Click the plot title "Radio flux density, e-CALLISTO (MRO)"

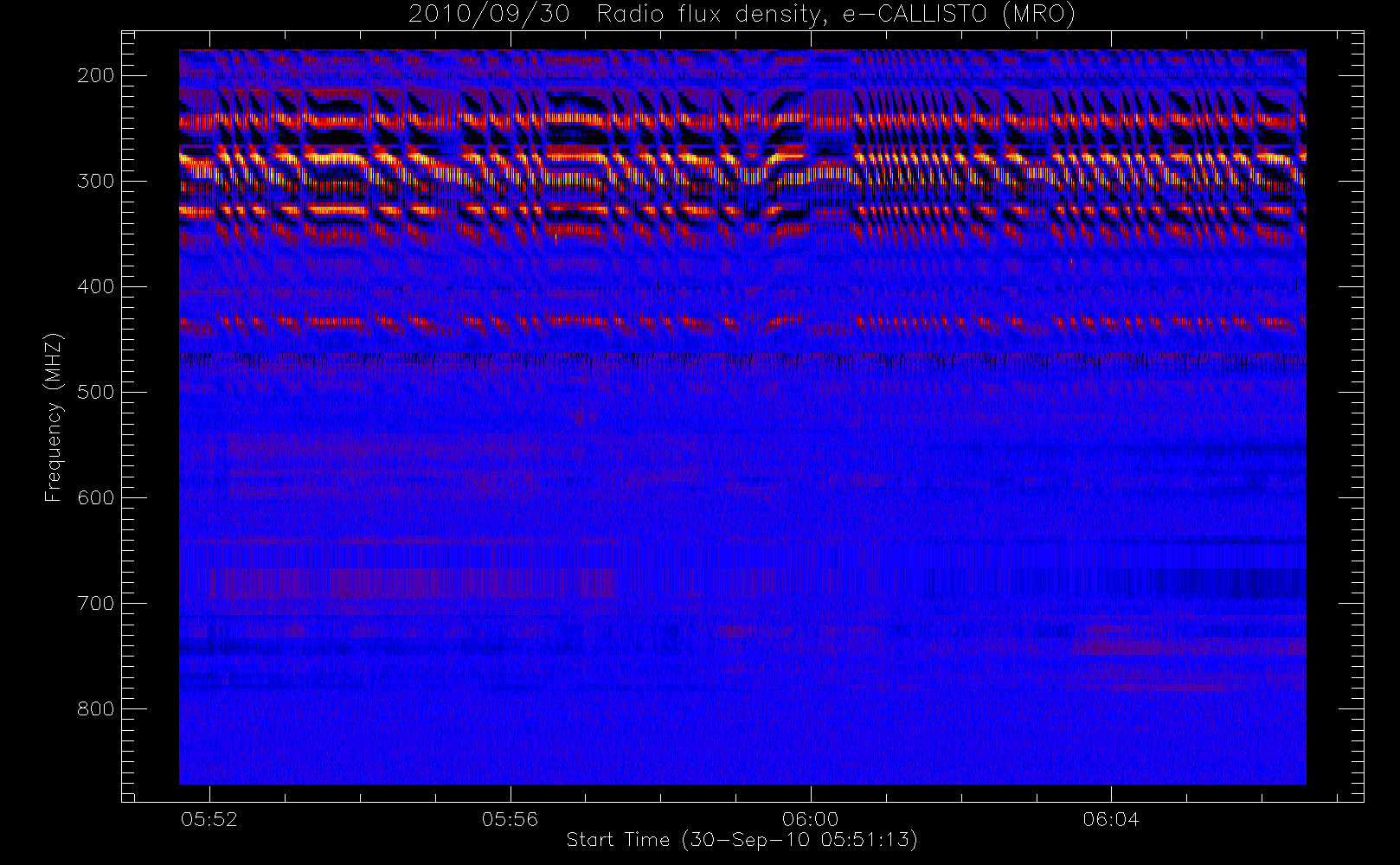click(x=837, y=15)
